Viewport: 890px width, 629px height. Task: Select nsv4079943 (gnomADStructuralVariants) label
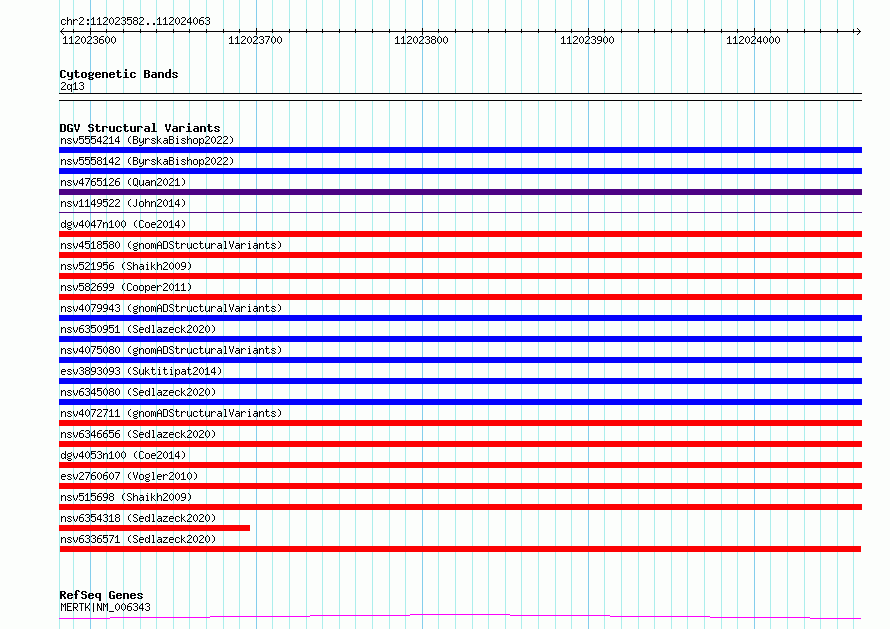171,308
